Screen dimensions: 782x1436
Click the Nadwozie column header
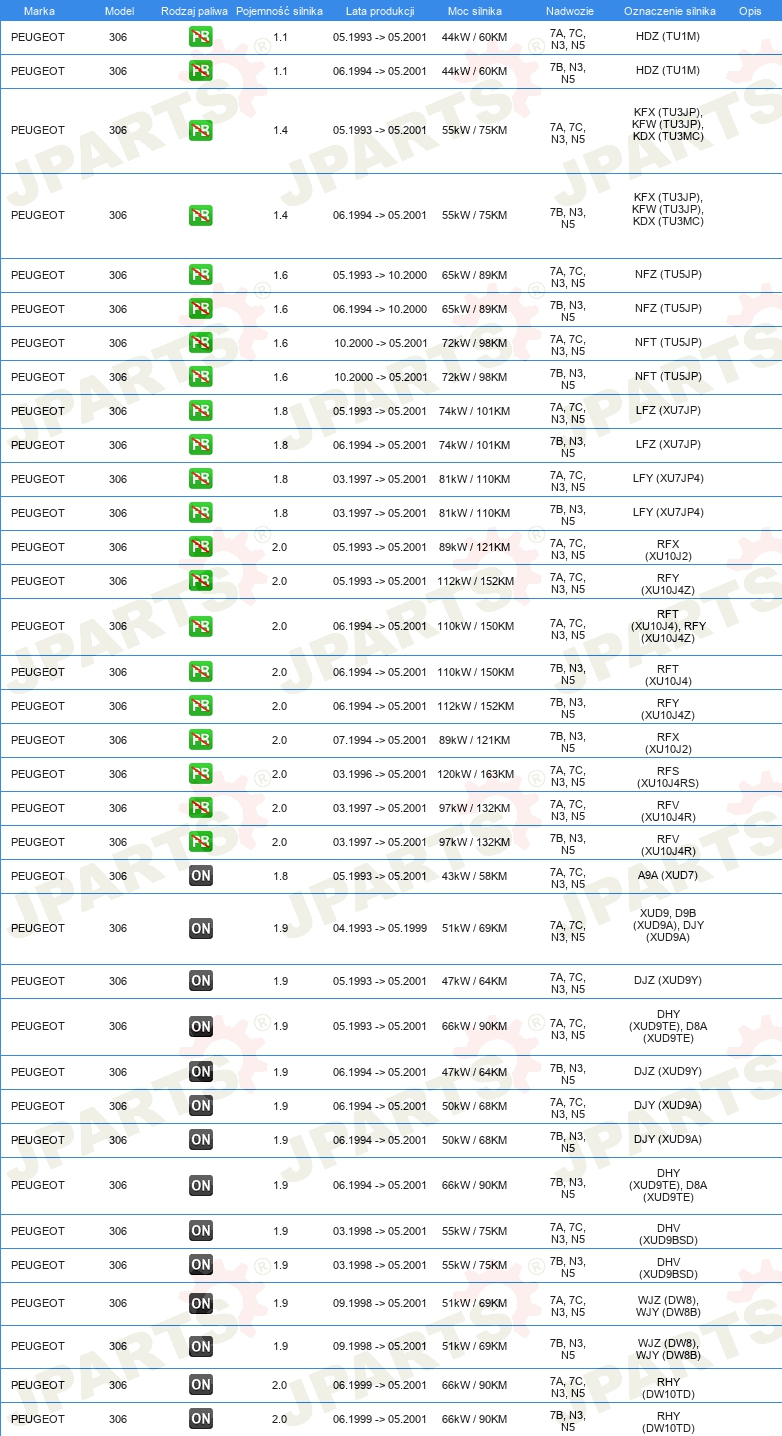click(x=570, y=10)
